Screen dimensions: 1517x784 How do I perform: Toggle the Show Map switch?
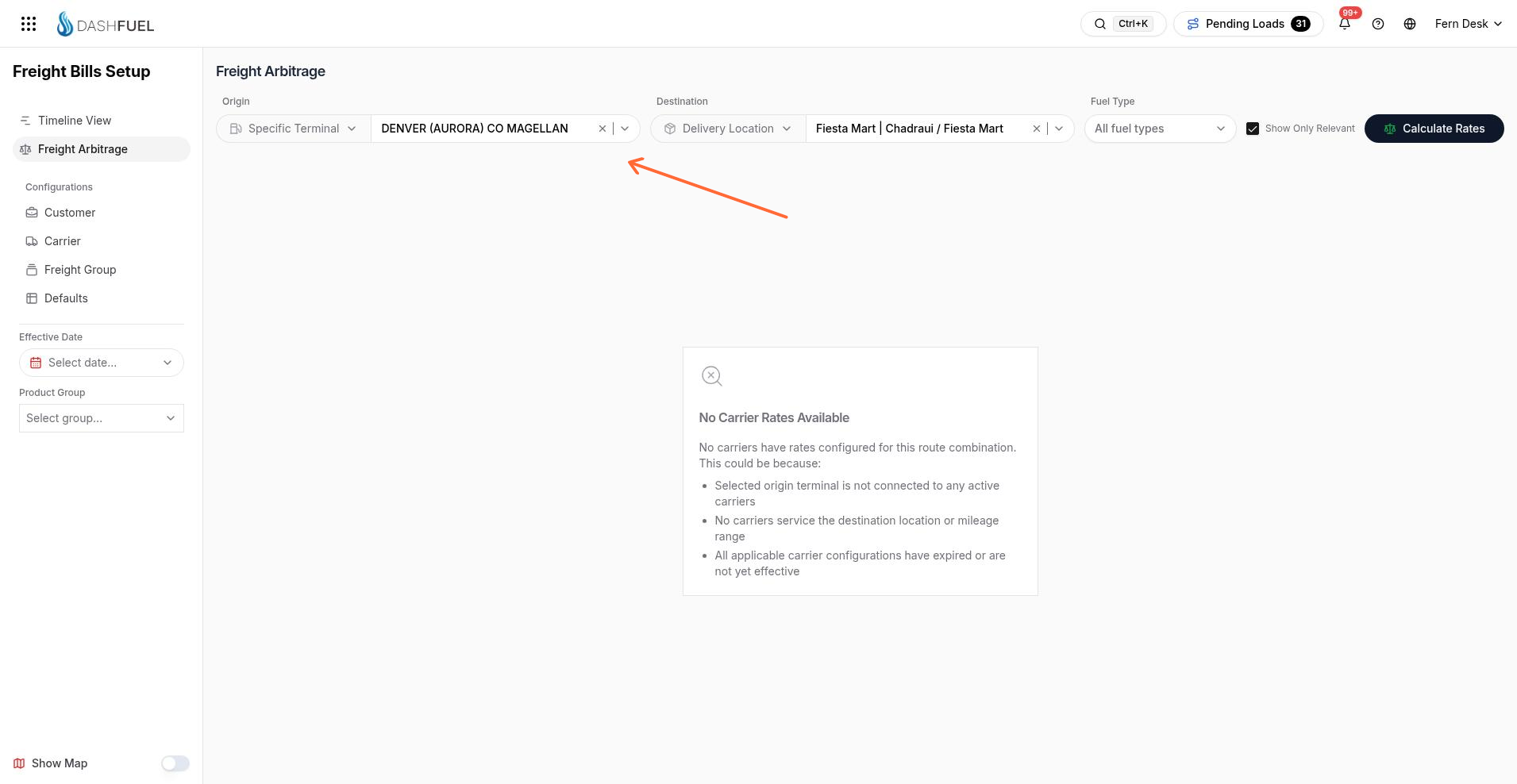(175, 763)
